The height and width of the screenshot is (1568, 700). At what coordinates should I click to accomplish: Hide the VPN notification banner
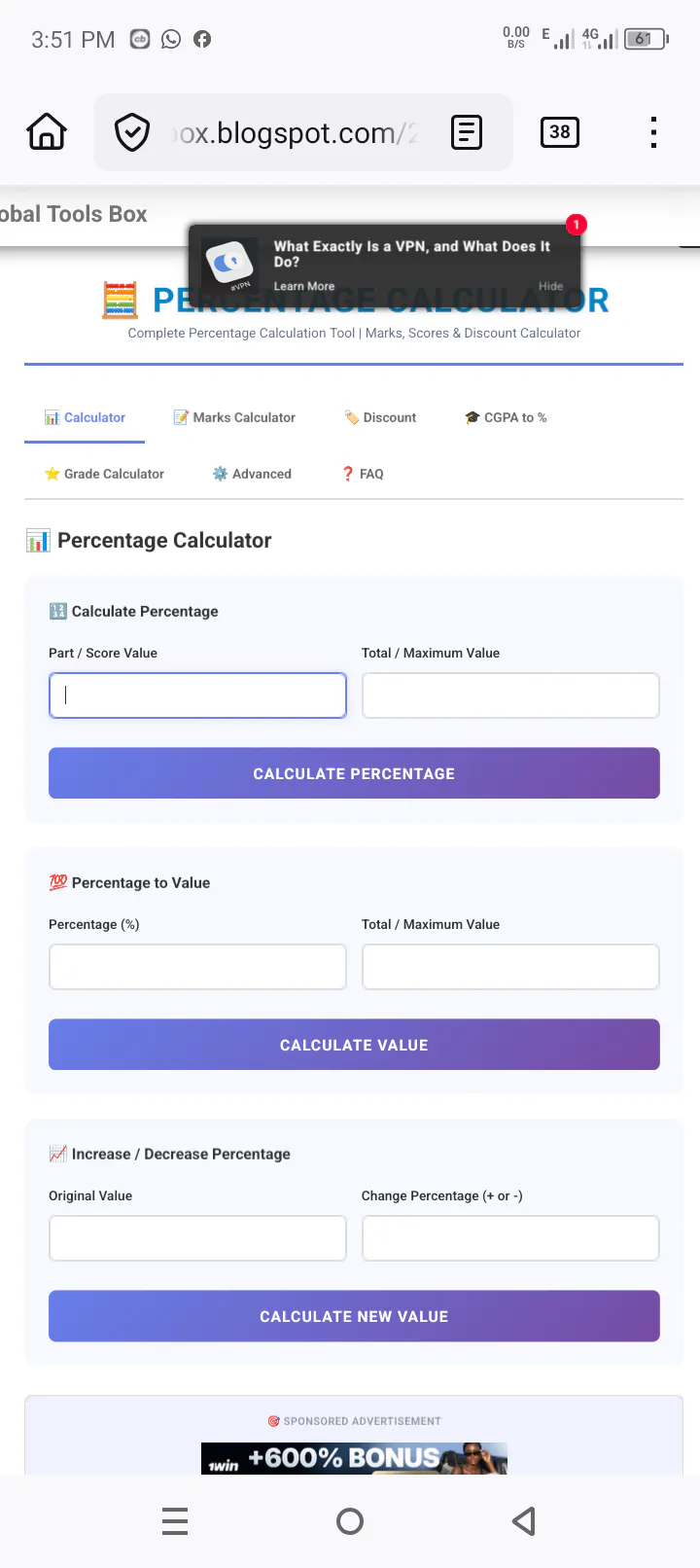click(551, 286)
